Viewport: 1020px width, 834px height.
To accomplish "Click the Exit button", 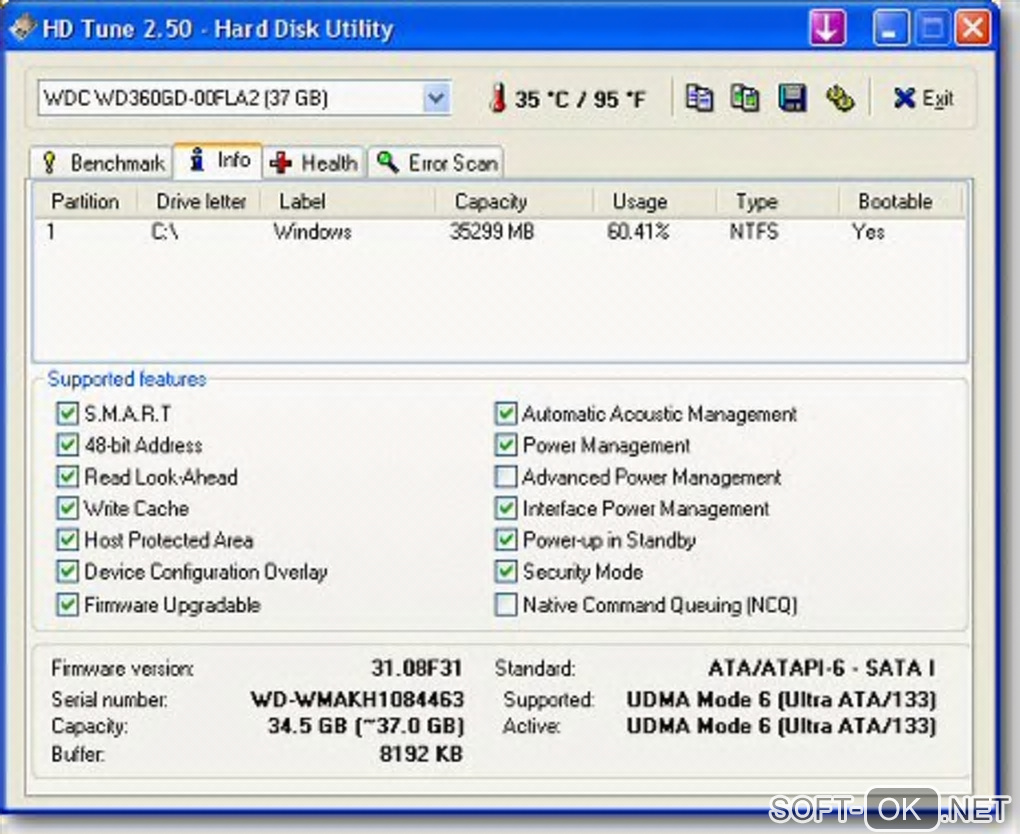I will 922,98.
